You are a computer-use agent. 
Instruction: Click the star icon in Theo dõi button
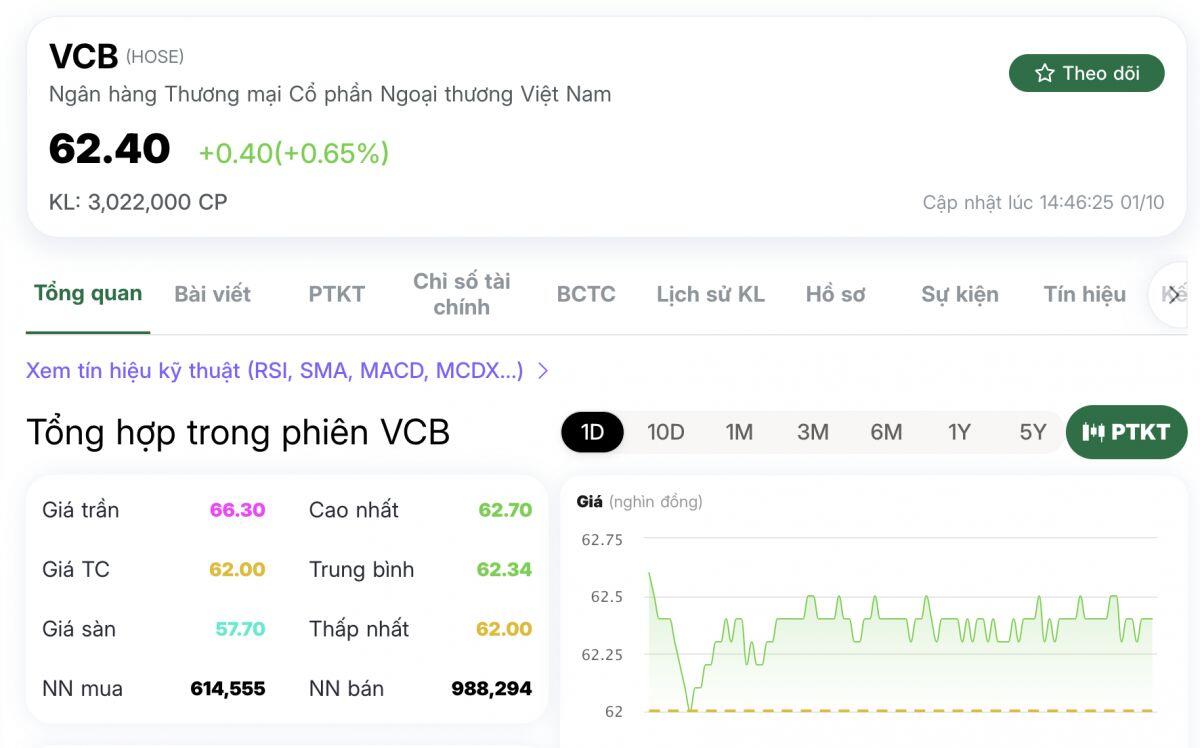coord(1045,73)
